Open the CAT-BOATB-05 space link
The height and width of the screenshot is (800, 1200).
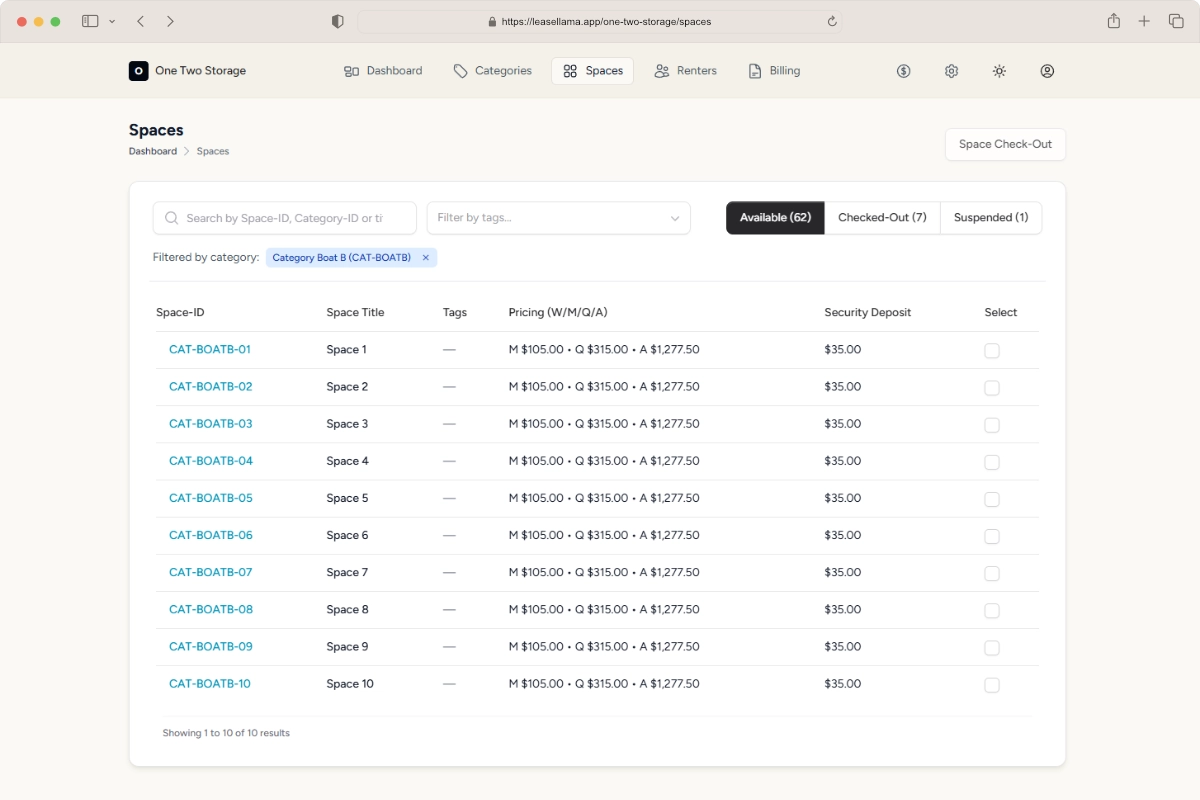coord(211,498)
